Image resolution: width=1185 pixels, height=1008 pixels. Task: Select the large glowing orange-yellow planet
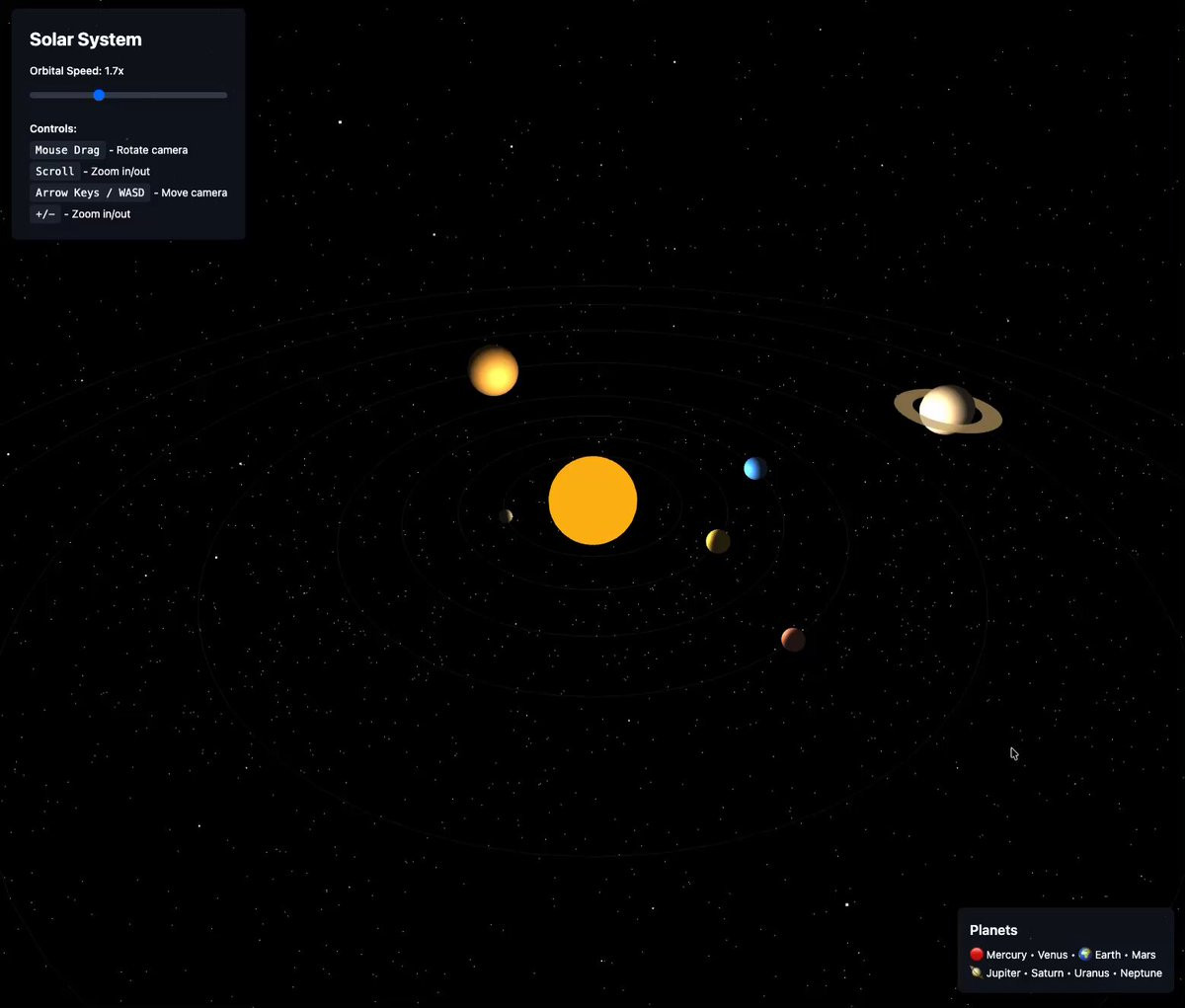tap(494, 371)
